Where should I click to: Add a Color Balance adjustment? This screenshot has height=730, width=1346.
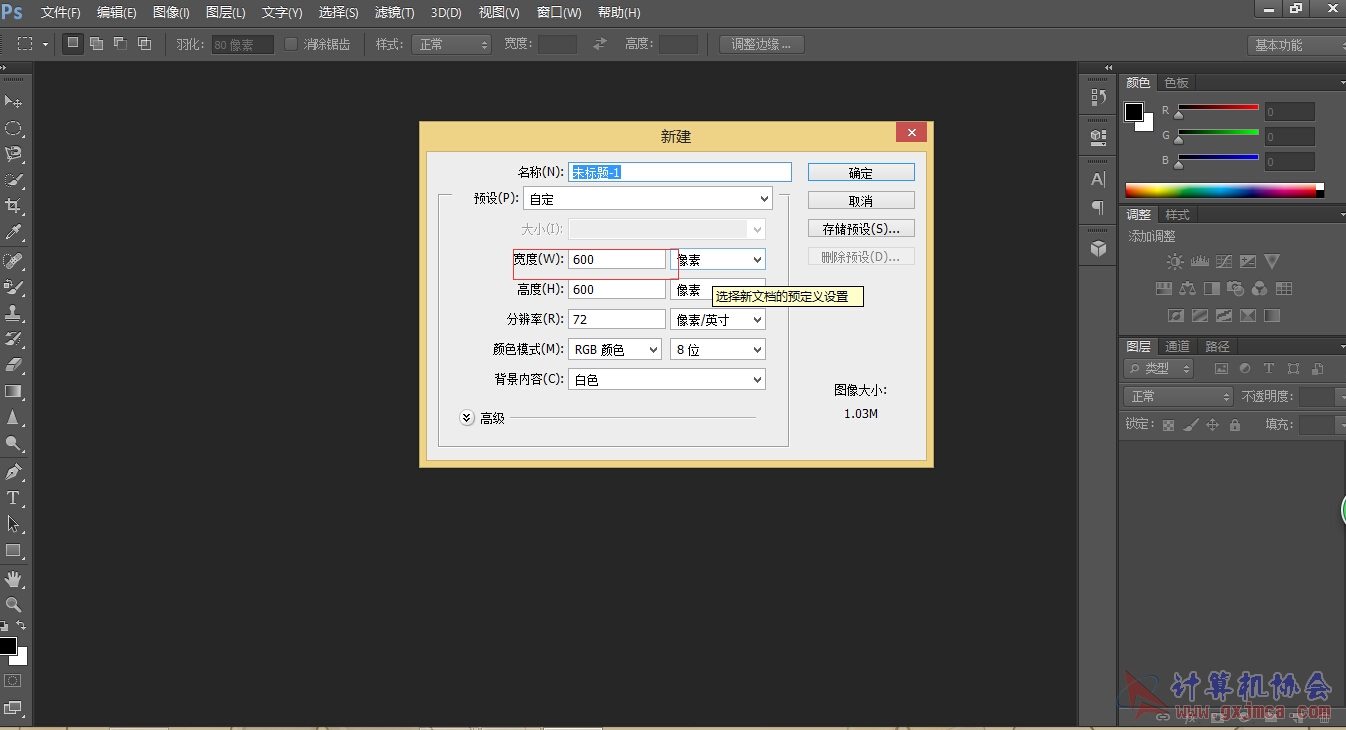1188,289
